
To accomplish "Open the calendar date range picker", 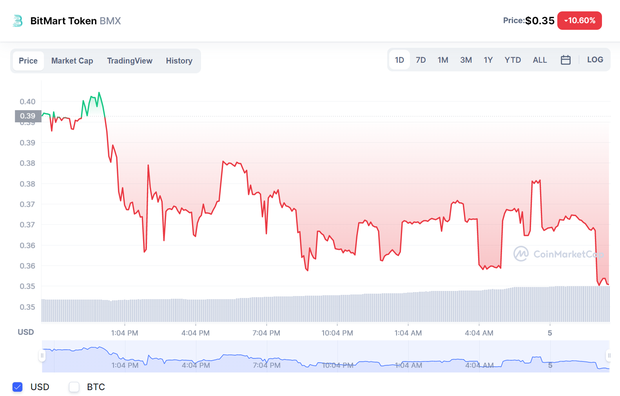I will (x=565, y=60).
